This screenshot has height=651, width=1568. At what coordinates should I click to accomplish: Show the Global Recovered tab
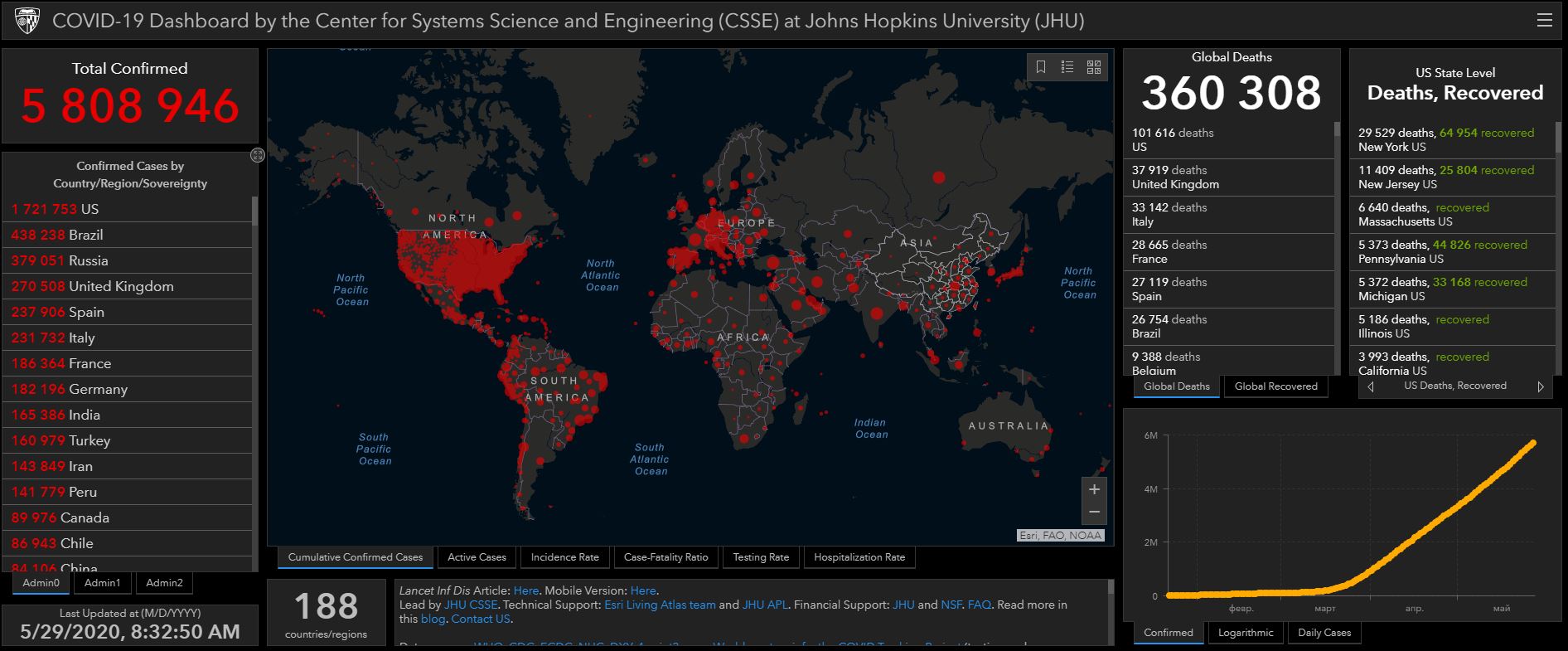click(1275, 386)
